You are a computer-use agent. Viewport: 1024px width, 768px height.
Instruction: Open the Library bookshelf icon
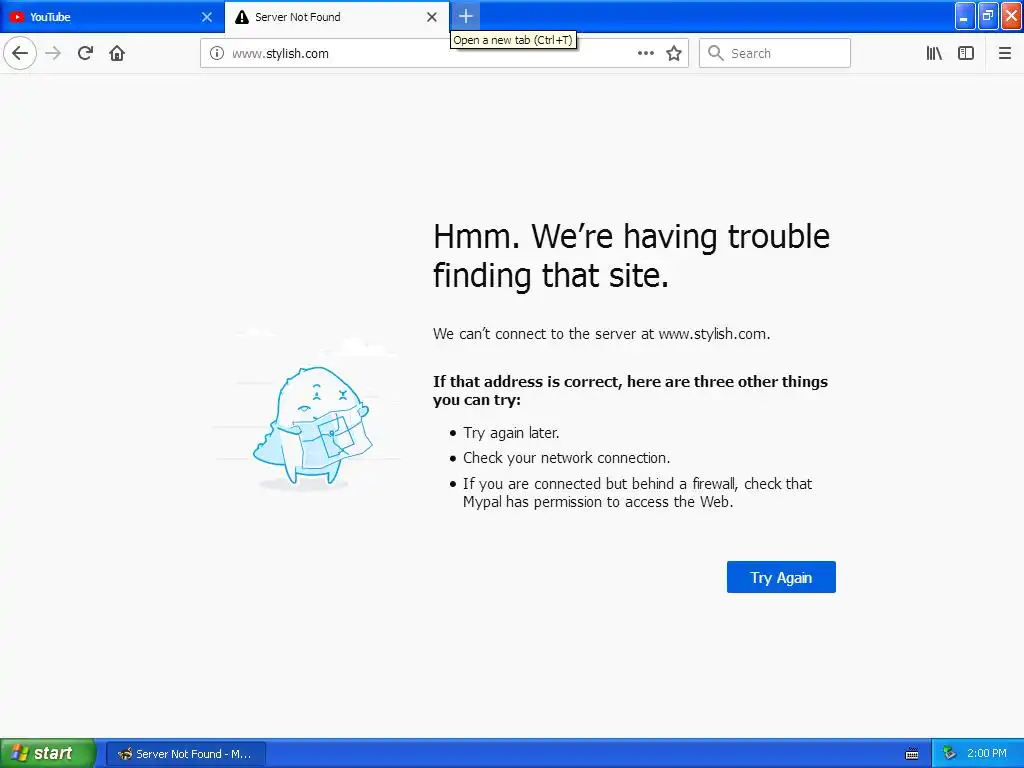coord(934,53)
